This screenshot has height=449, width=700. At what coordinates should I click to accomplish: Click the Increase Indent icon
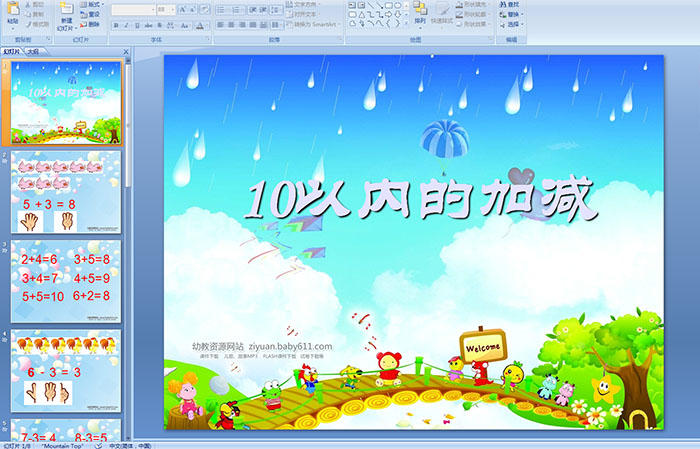[263, 10]
